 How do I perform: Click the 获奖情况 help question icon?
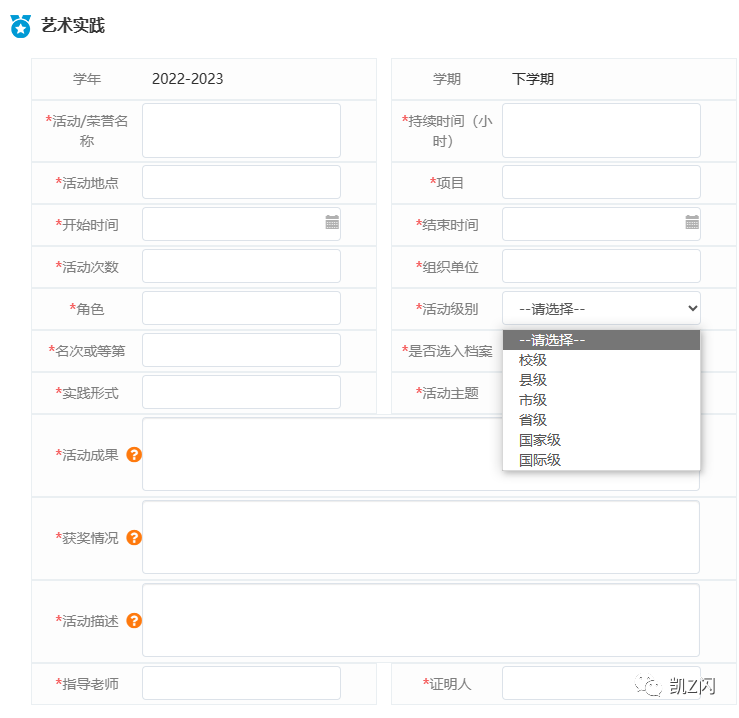134,537
